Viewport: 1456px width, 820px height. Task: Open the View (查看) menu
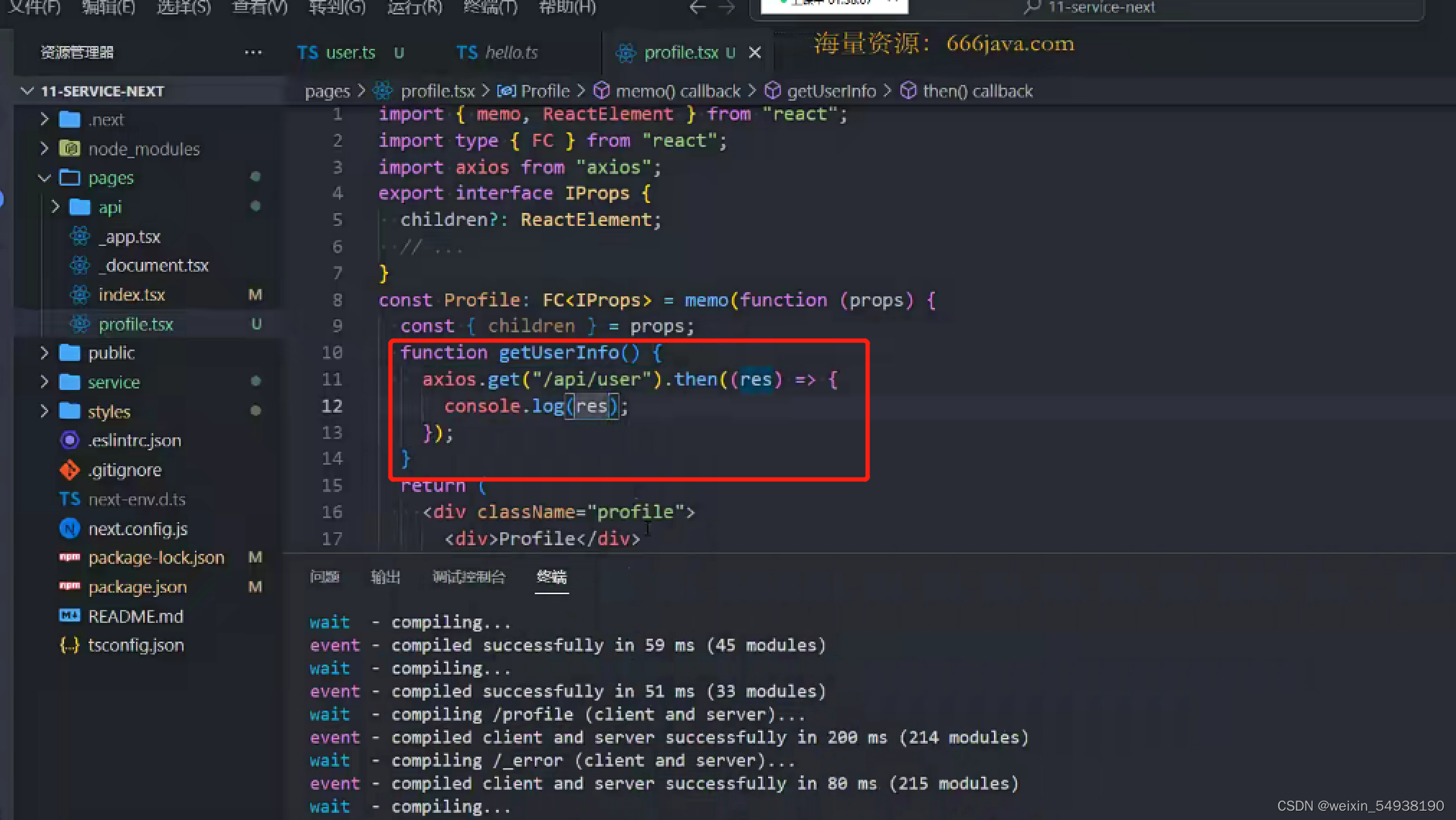259,7
